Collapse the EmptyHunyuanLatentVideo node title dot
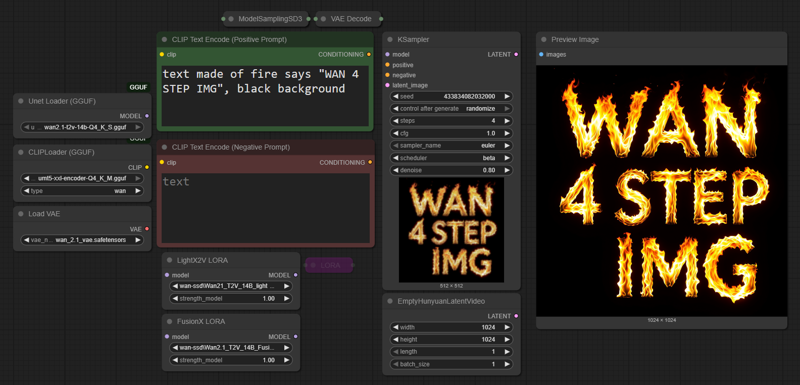 pos(390,301)
